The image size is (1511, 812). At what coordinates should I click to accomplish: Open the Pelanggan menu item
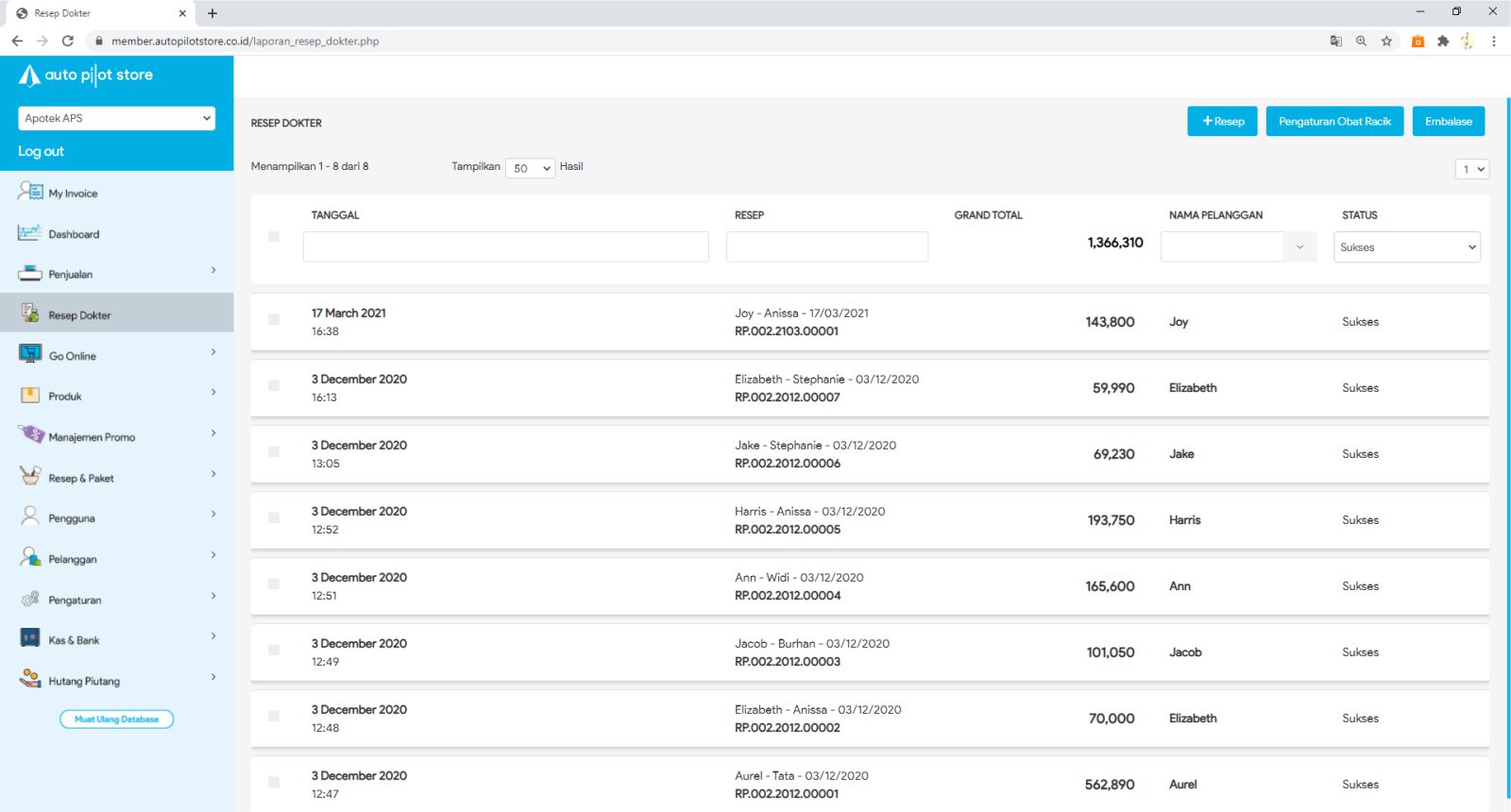[x=73, y=559]
